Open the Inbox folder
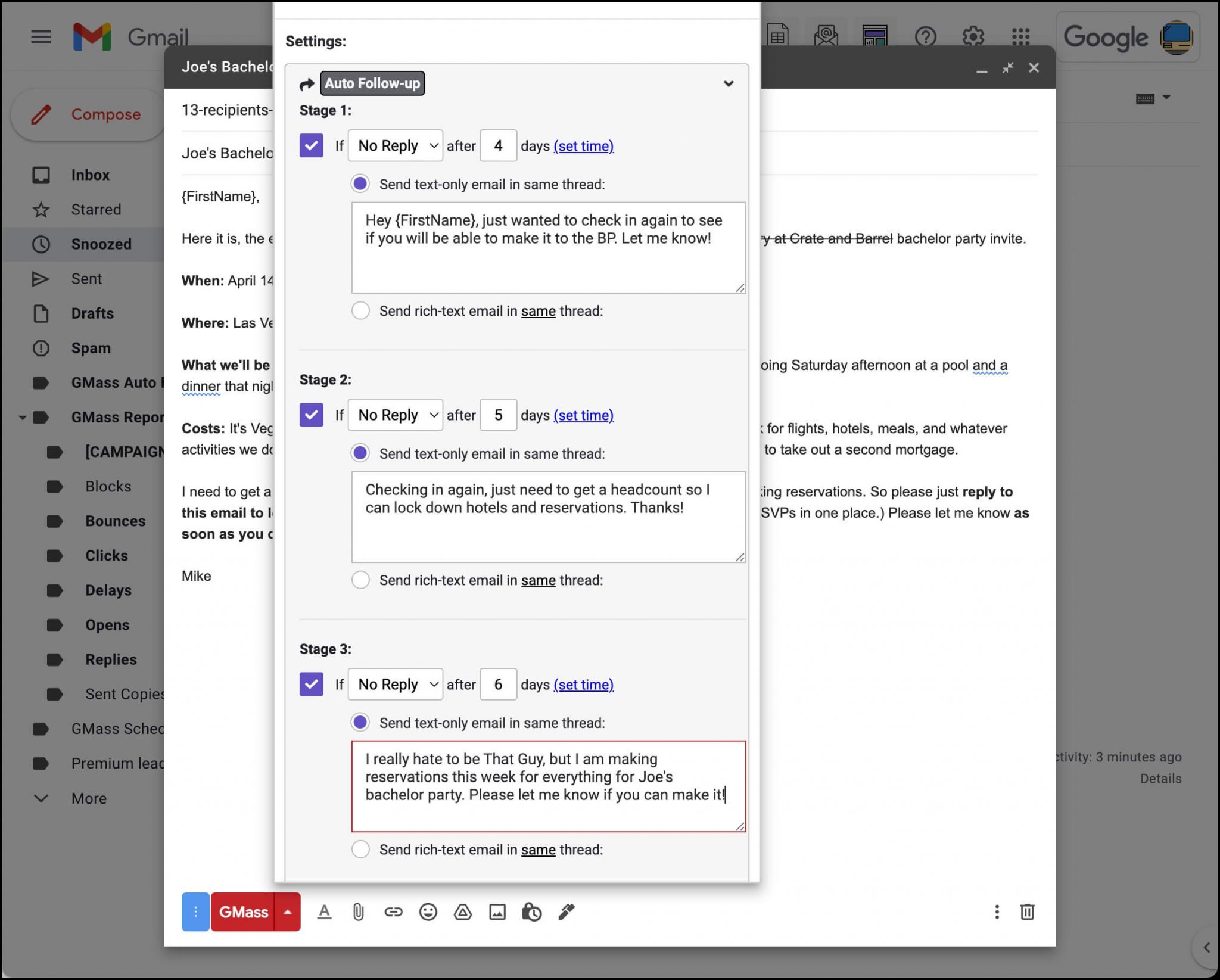The width and height of the screenshot is (1220, 980). [x=90, y=175]
